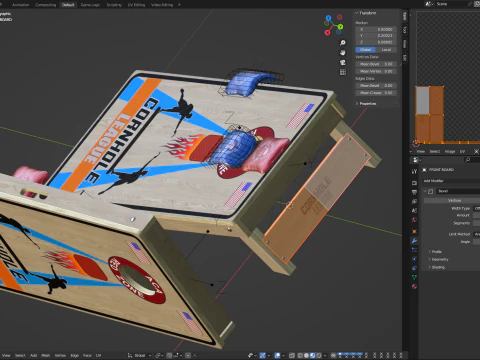Image resolution: width=480 pixels, height=360 pixels.
Task: Open Width Type dropdown
Action: [x=477, y=208]
